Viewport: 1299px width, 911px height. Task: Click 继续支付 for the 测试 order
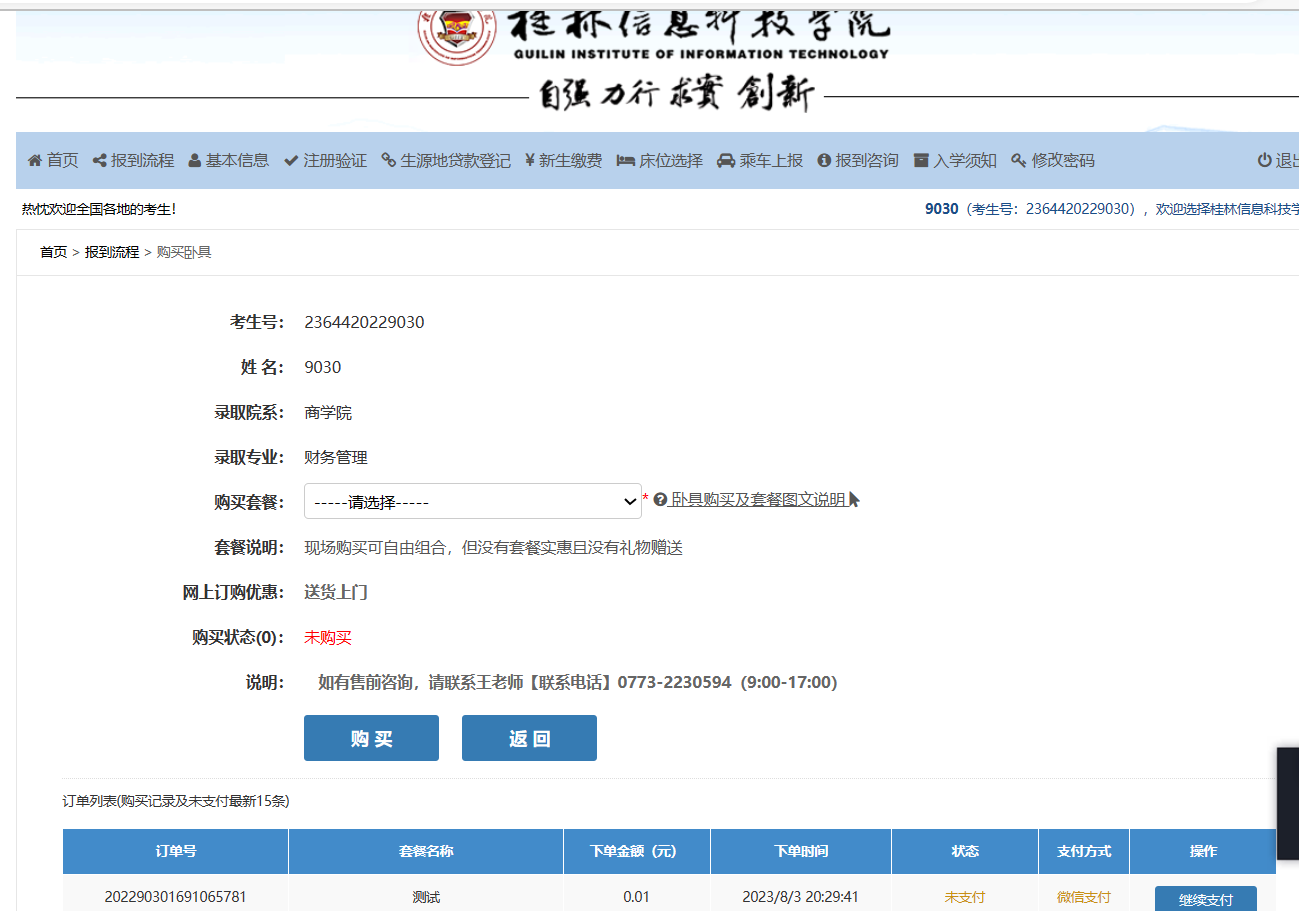point(1205,899)
